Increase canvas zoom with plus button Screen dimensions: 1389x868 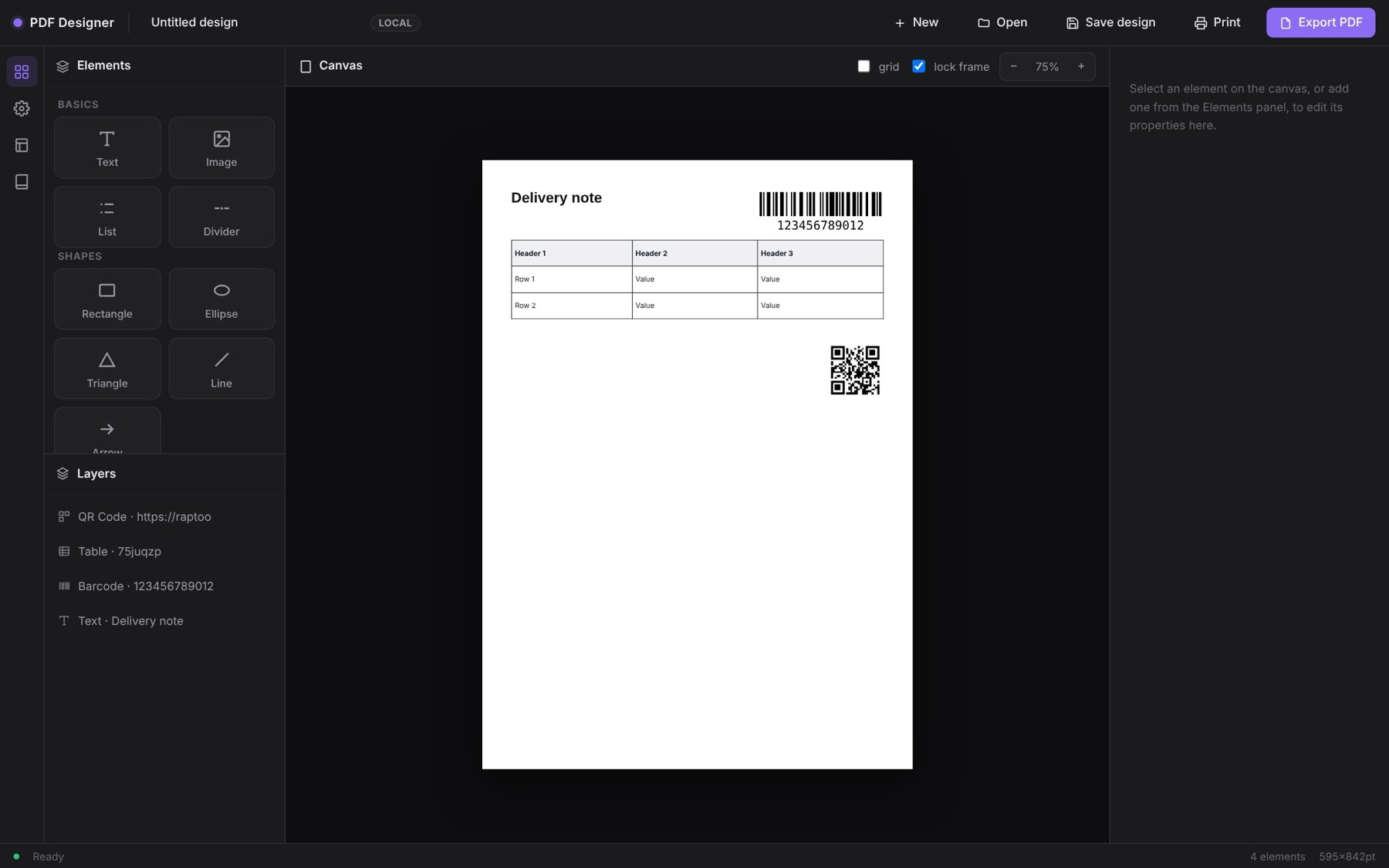[x=1081, y=66]
